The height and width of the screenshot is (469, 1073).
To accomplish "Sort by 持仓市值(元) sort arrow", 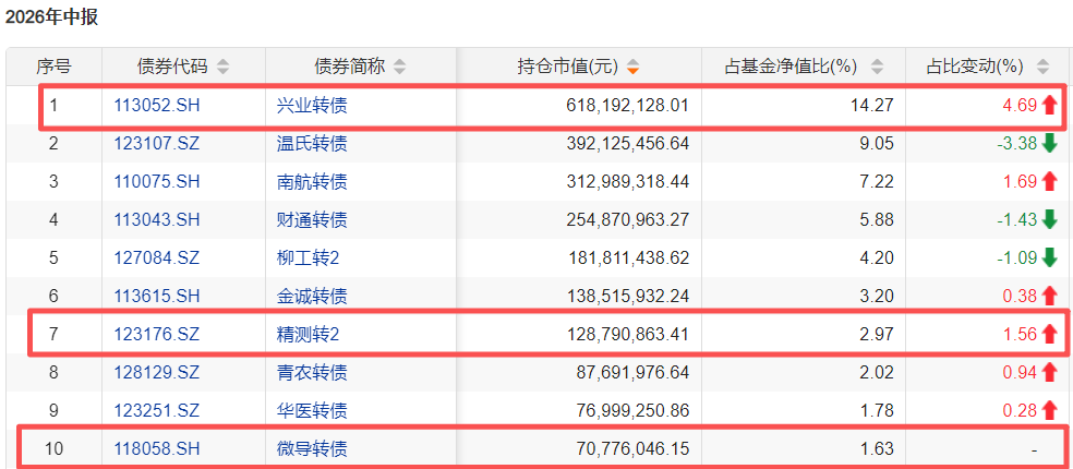I will coord(634,66).
